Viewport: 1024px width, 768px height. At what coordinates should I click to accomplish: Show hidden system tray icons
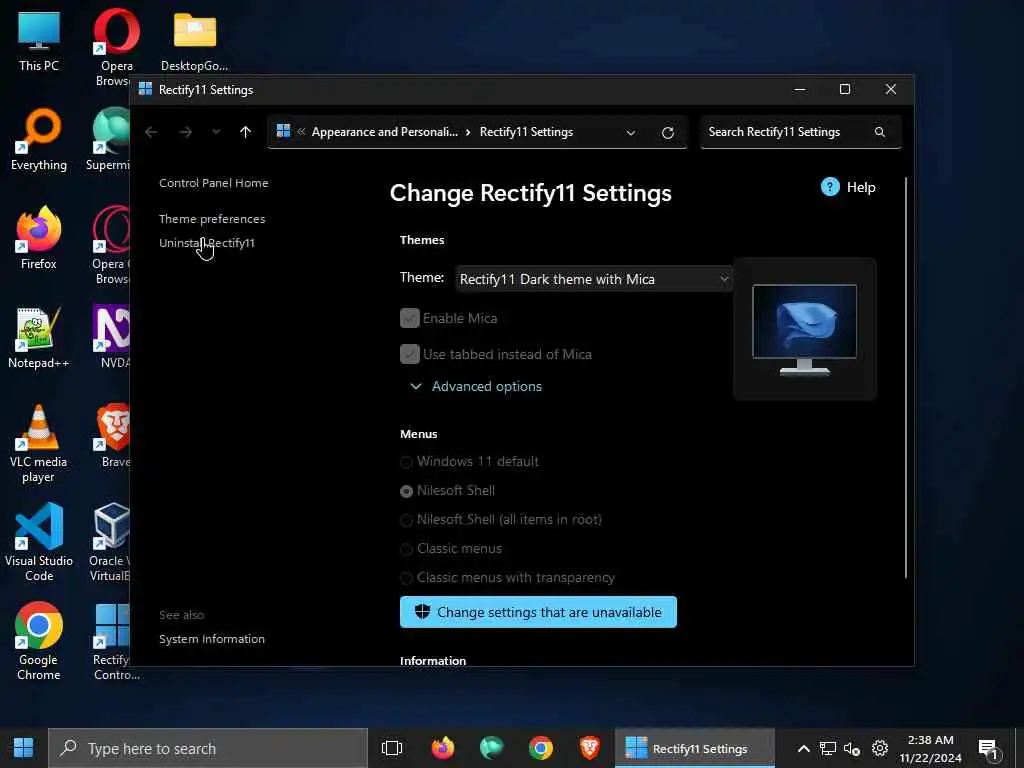coord(804,748)
